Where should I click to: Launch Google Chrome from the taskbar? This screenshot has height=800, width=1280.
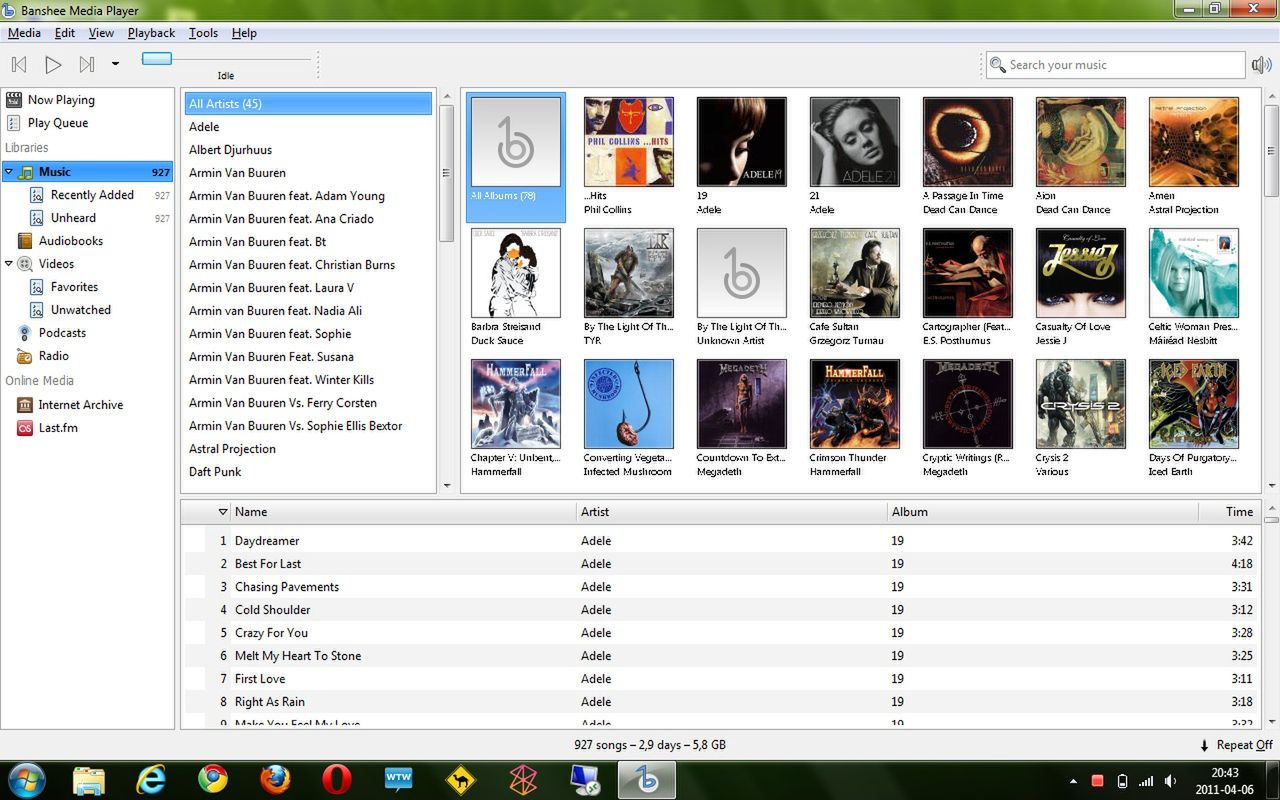pos(212,780)
